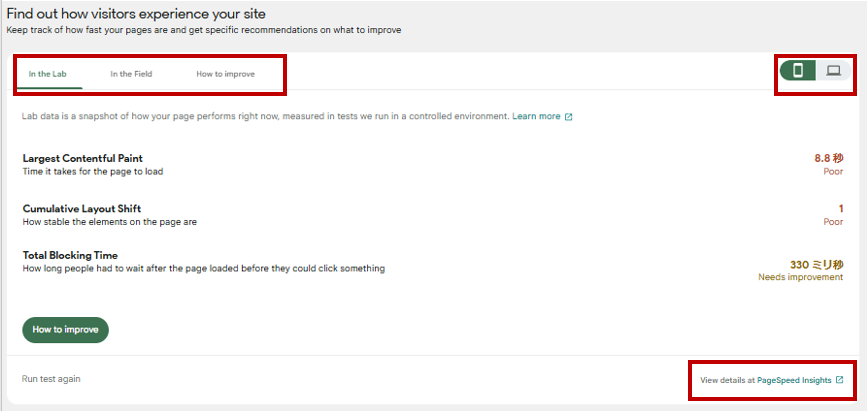Click the 330 milliseconds blocking time value
The image size is (867, 411).
point(816,265)
